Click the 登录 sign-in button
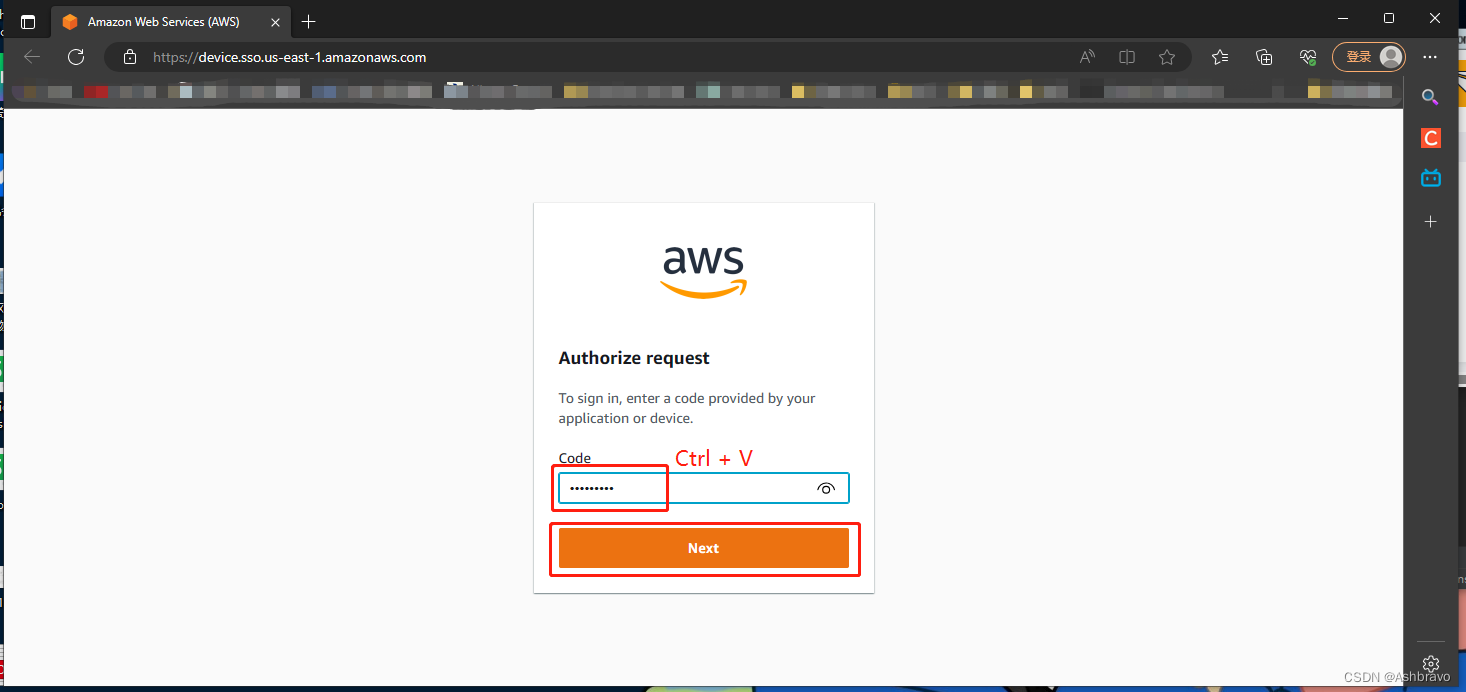Screen dimensions: 1466x692 point(1362,57)
